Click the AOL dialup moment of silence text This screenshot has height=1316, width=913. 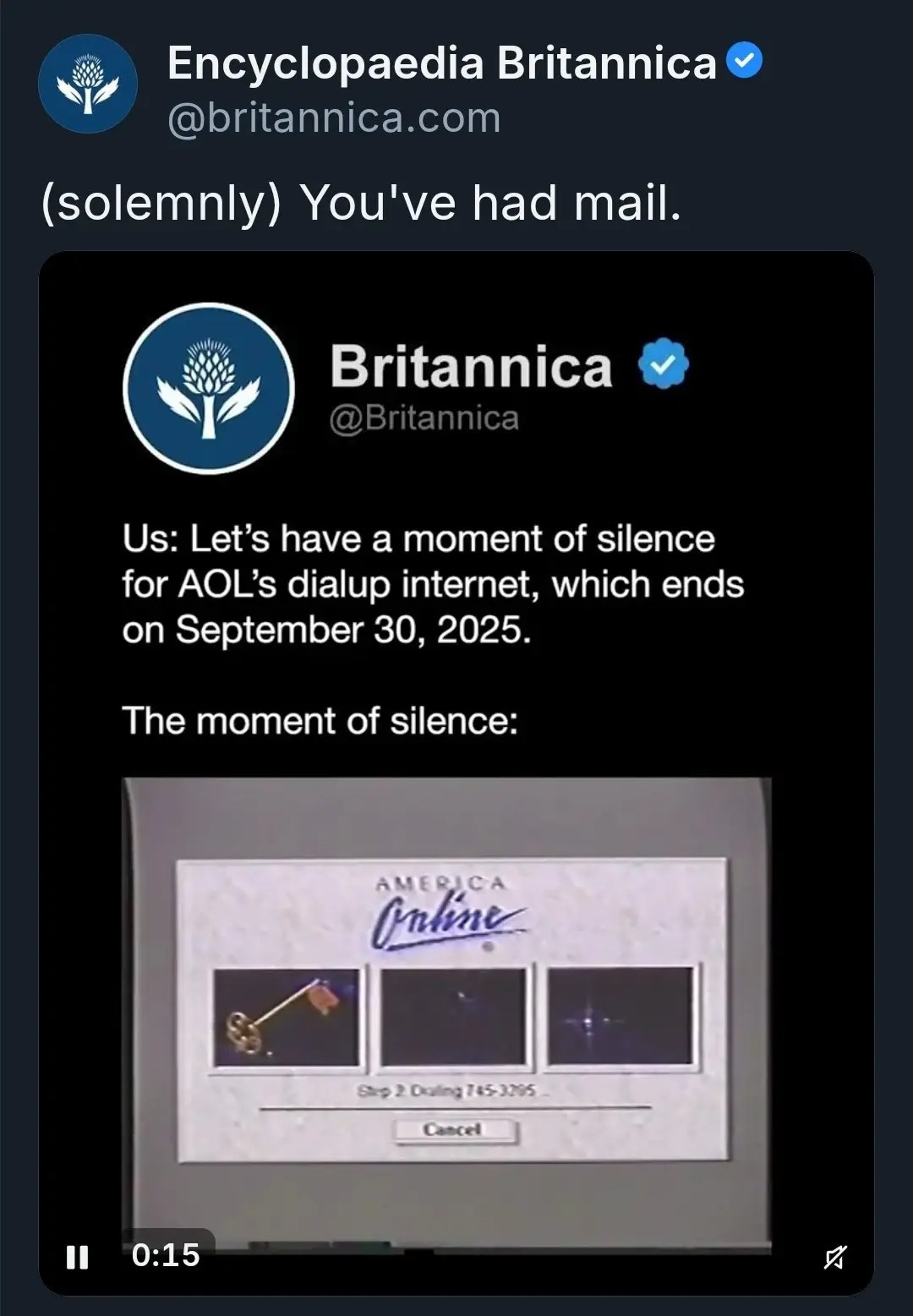click(432, 584)
